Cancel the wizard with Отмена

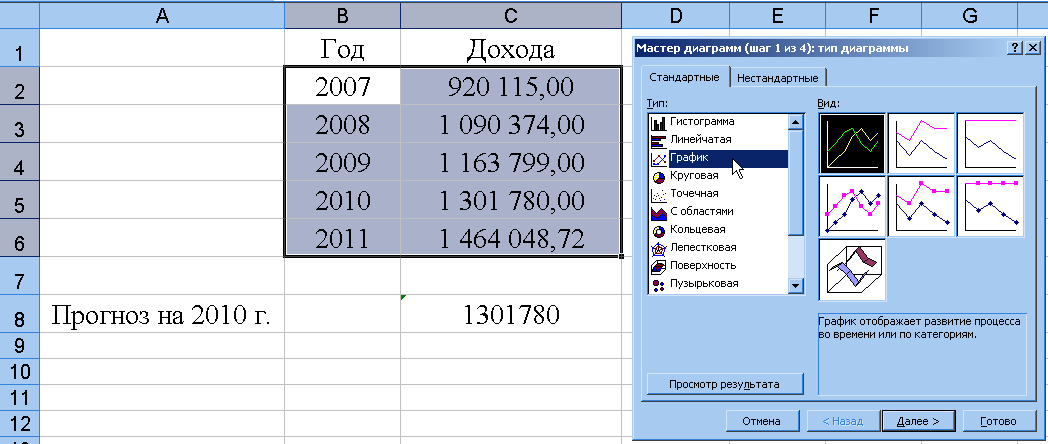762,421
